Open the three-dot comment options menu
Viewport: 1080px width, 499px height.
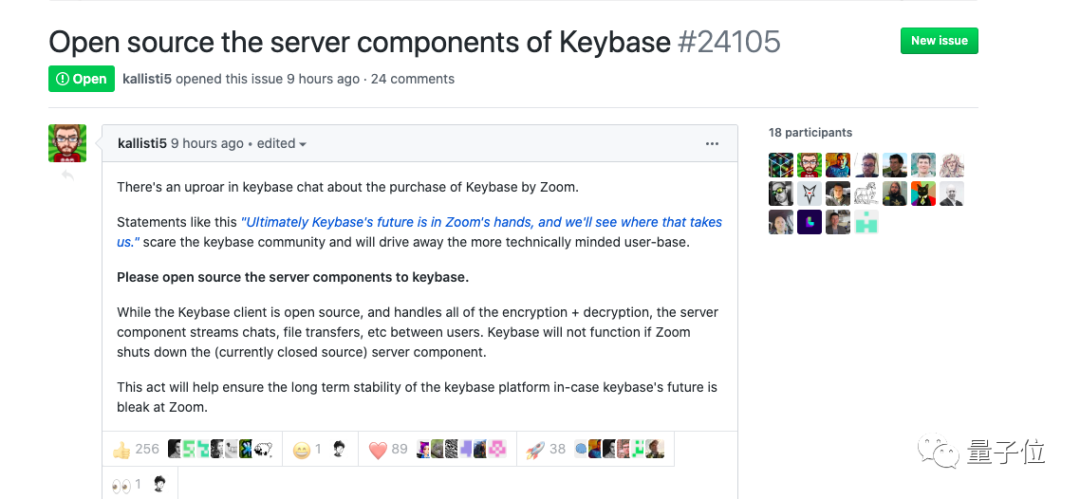pyautogui.click(x=712, y=144)
